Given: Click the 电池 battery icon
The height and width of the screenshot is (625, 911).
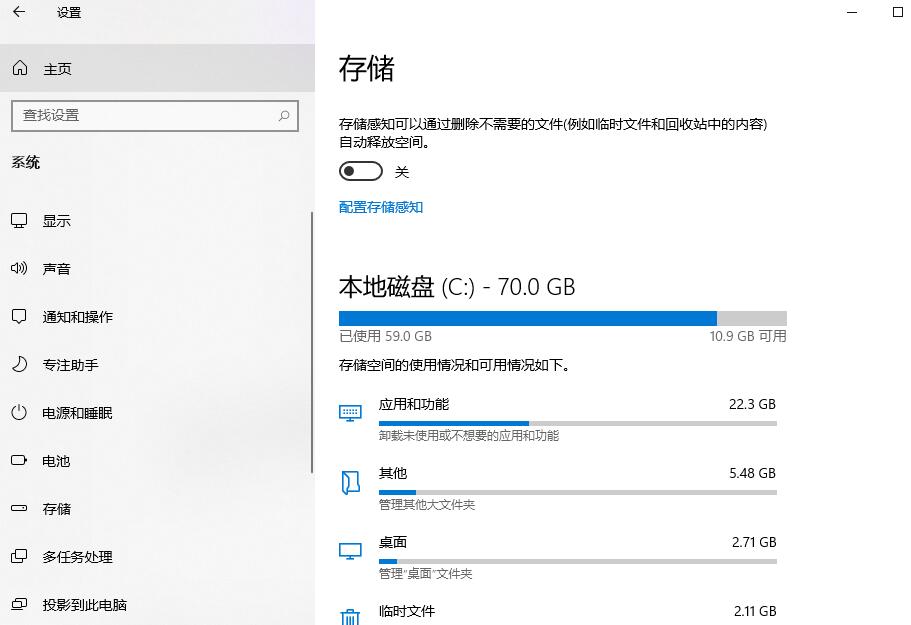Looking at the screenshot, I should [x=19, y=460].
